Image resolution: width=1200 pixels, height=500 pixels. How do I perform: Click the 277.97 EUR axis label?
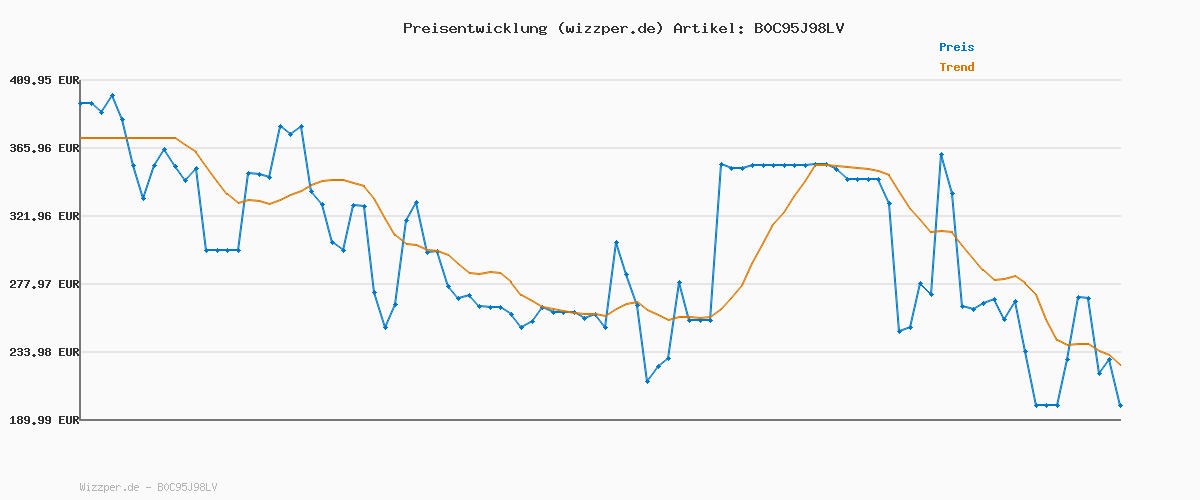click(x=44, y=284)
